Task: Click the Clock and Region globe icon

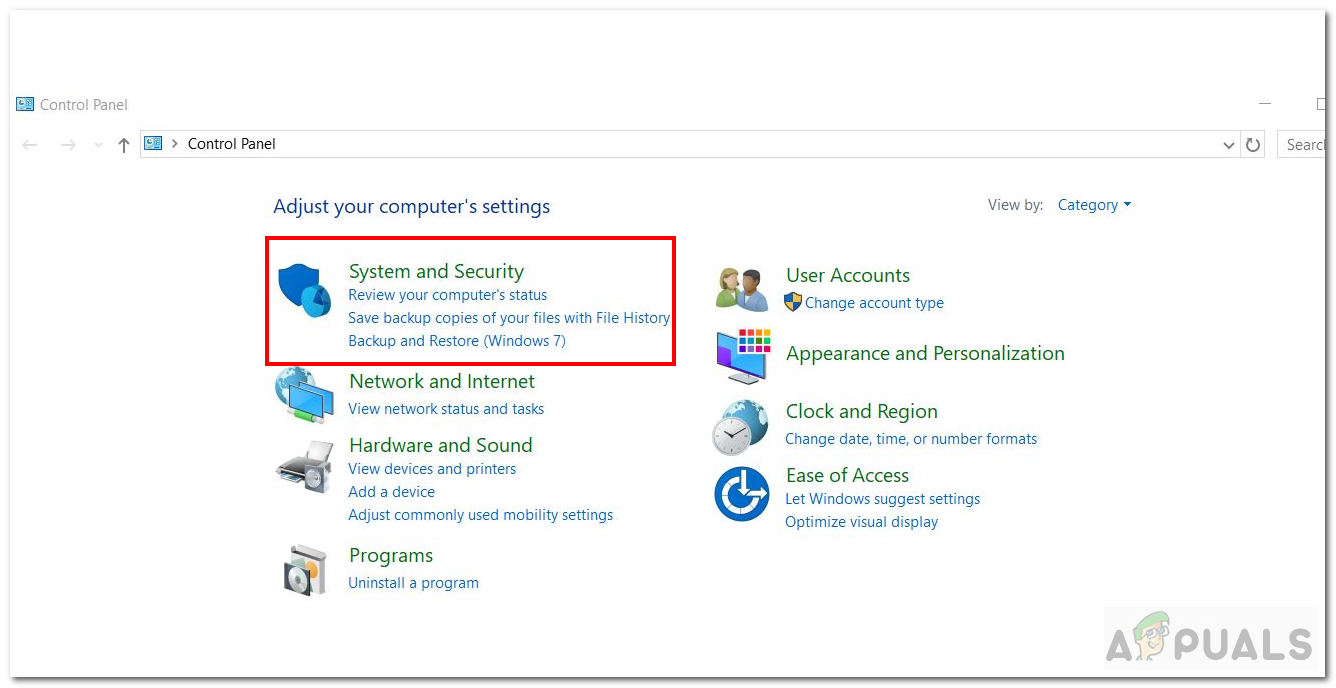Action: [741, 427]
